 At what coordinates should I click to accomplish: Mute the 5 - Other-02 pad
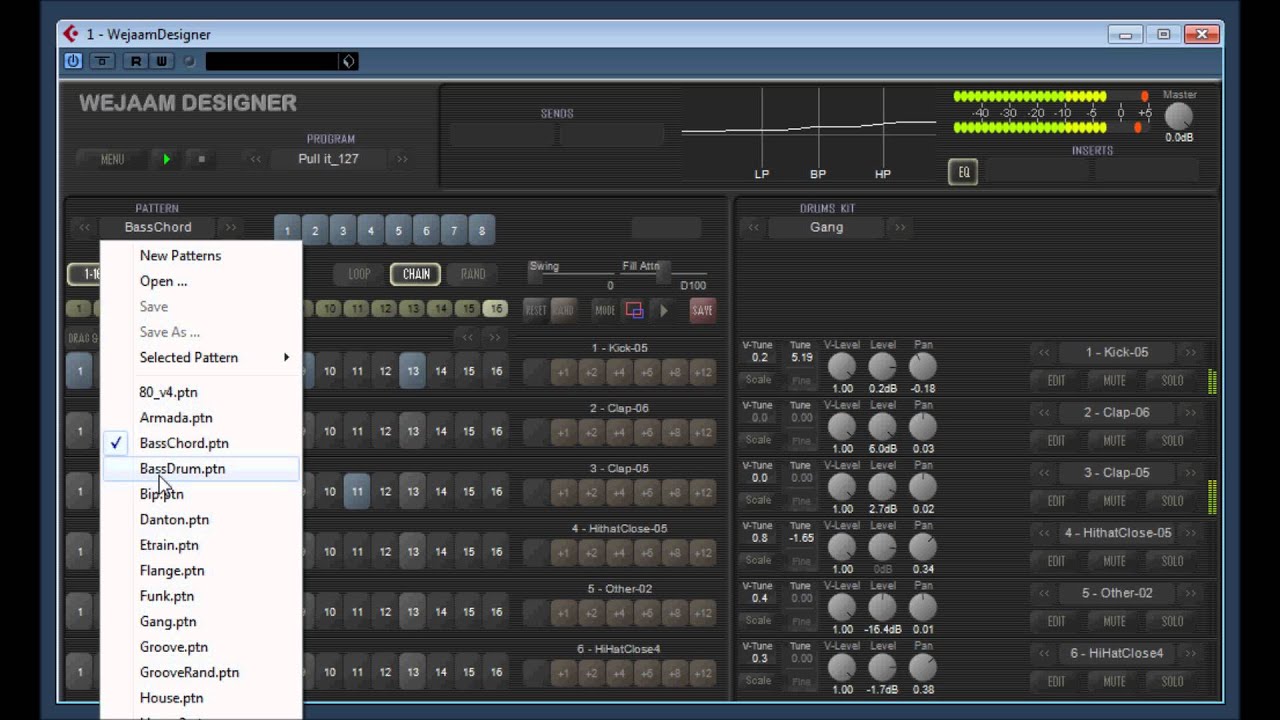[1114, 621]
